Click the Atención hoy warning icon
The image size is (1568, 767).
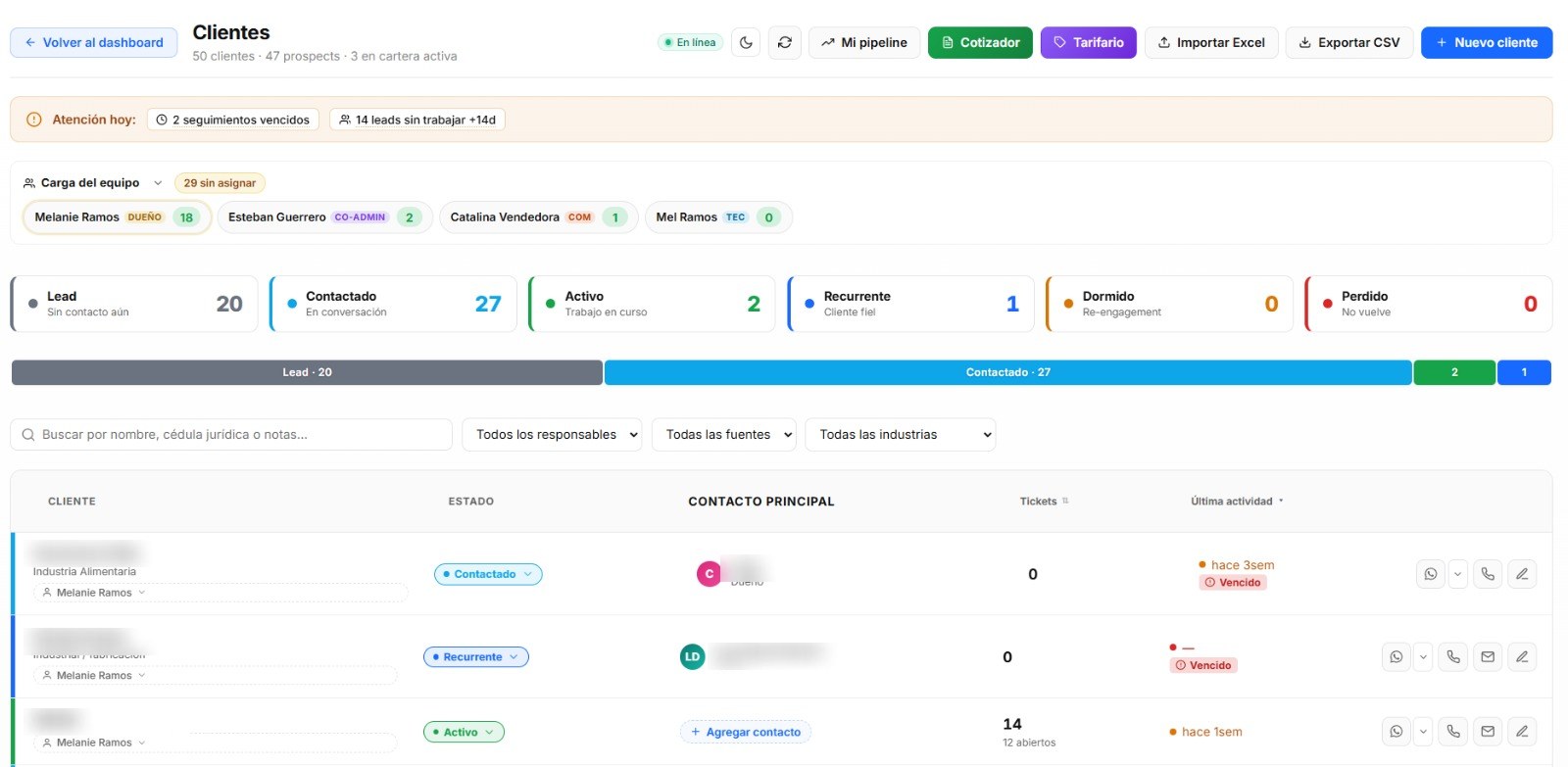tap(34, 120)
